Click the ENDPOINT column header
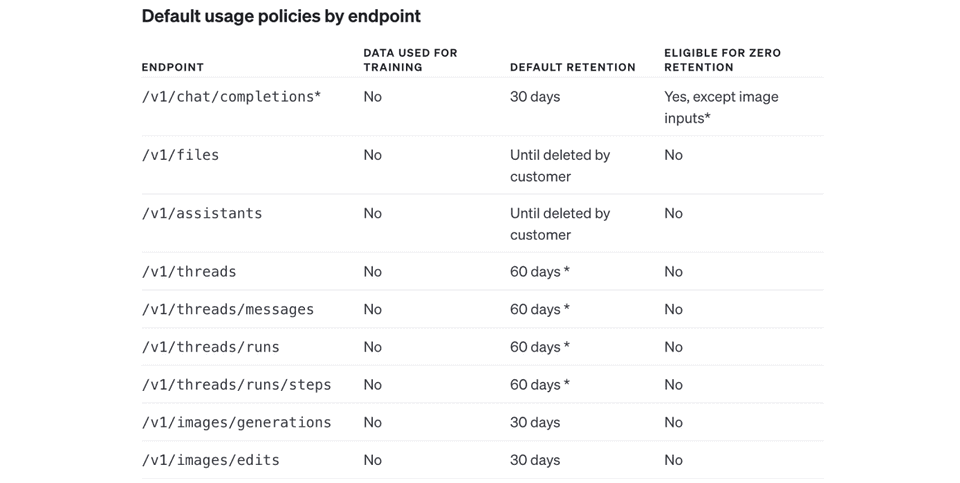960x483 pixels. point(172,68)
